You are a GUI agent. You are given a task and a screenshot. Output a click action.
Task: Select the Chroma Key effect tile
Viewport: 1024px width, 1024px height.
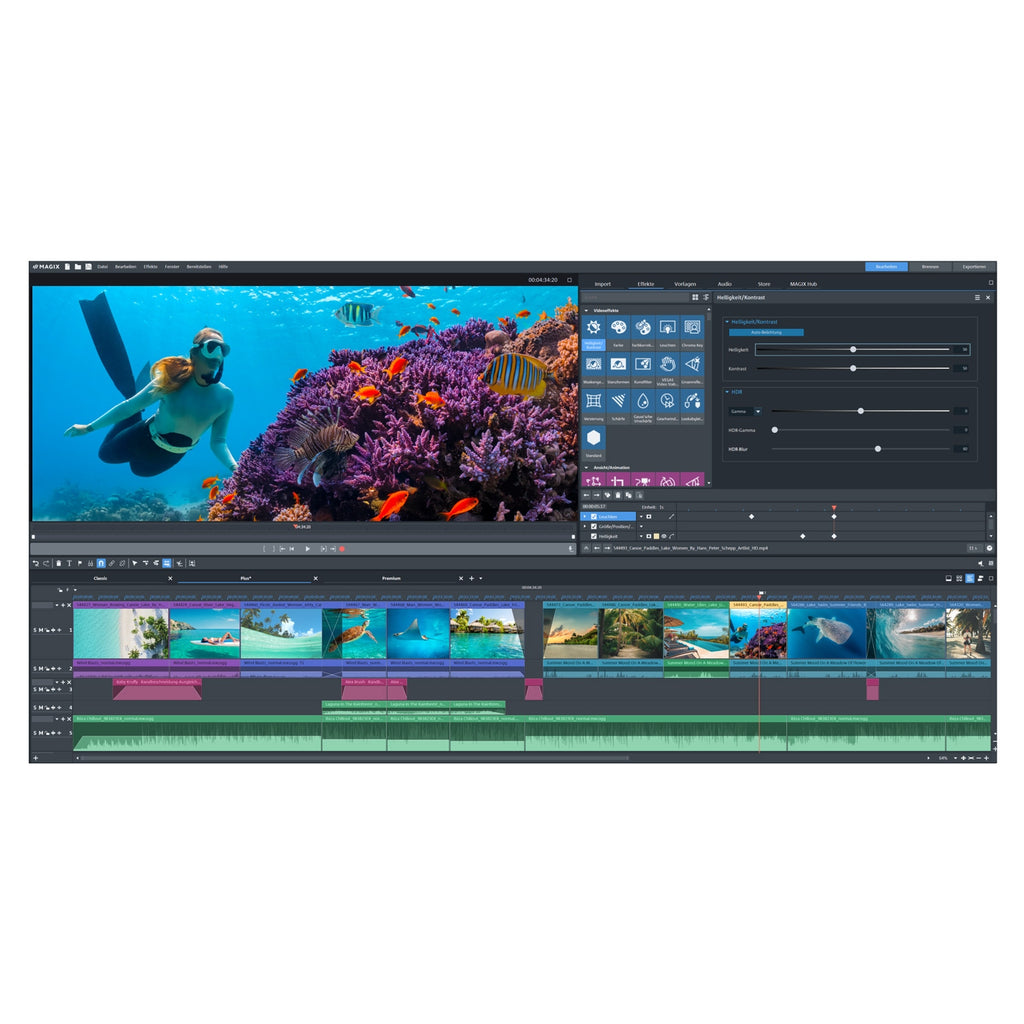click(692, 332)
